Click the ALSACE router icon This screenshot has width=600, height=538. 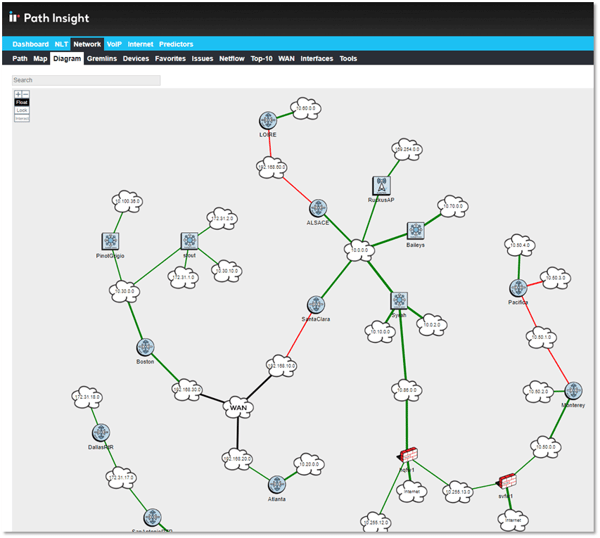(318, 208)
